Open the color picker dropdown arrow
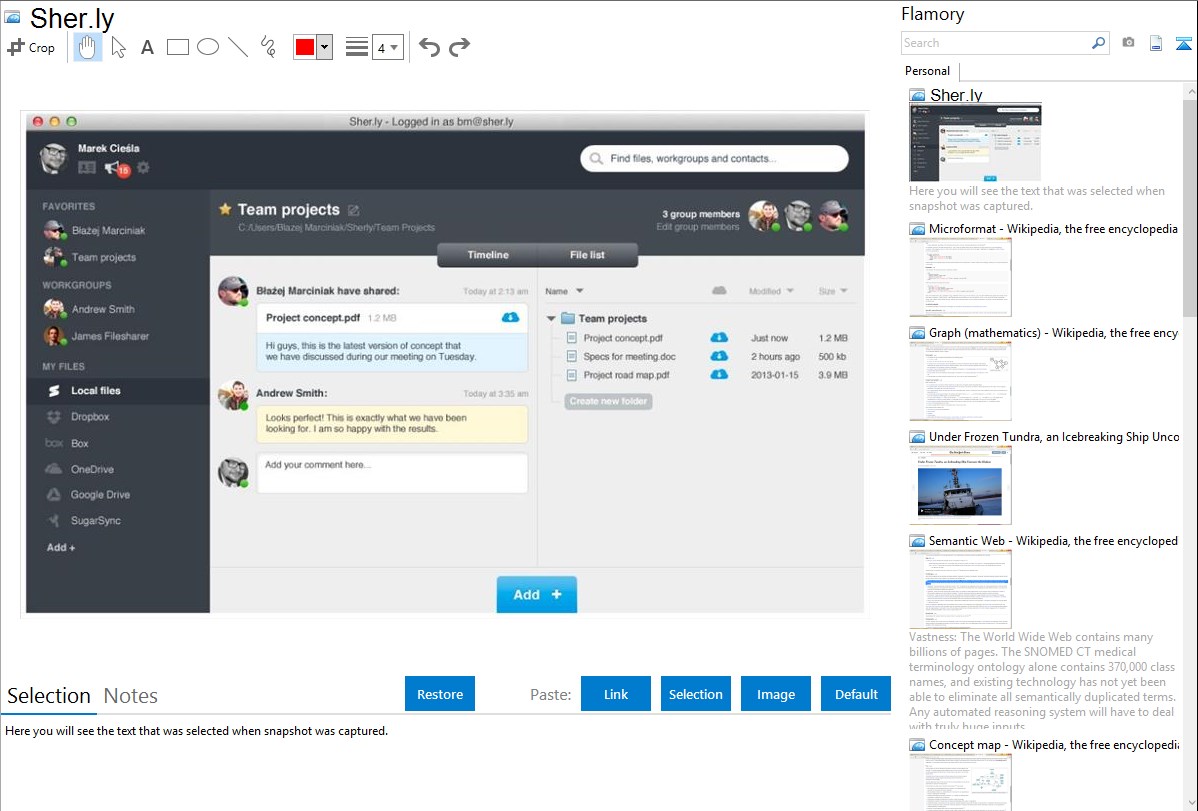 (x=324, y=47)
